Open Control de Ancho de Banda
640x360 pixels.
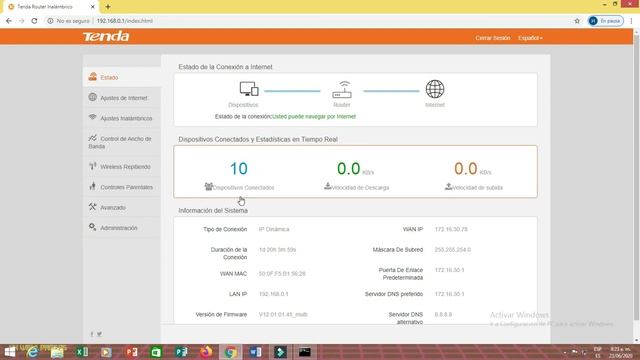coord(122,142)
